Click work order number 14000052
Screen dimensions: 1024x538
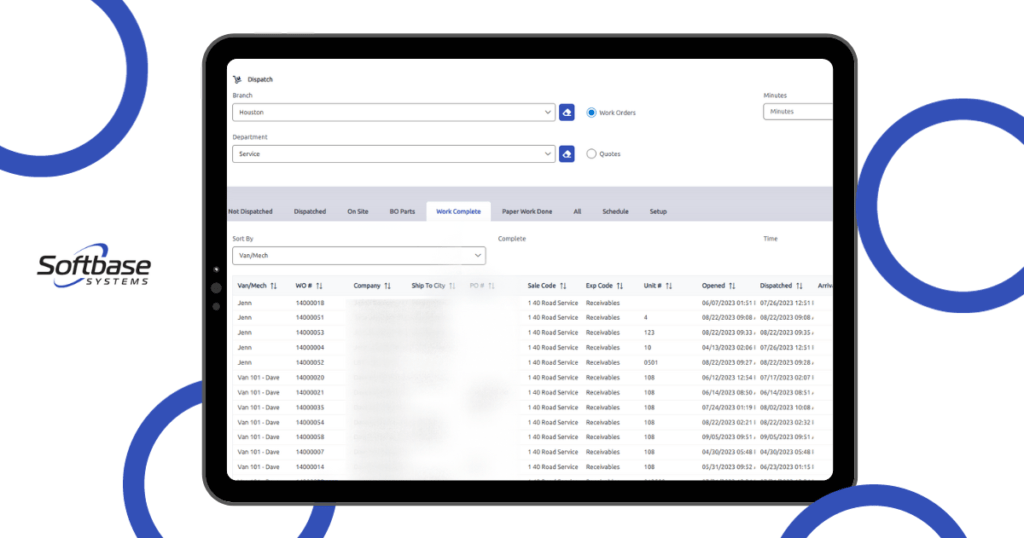[x=310, y=362]
